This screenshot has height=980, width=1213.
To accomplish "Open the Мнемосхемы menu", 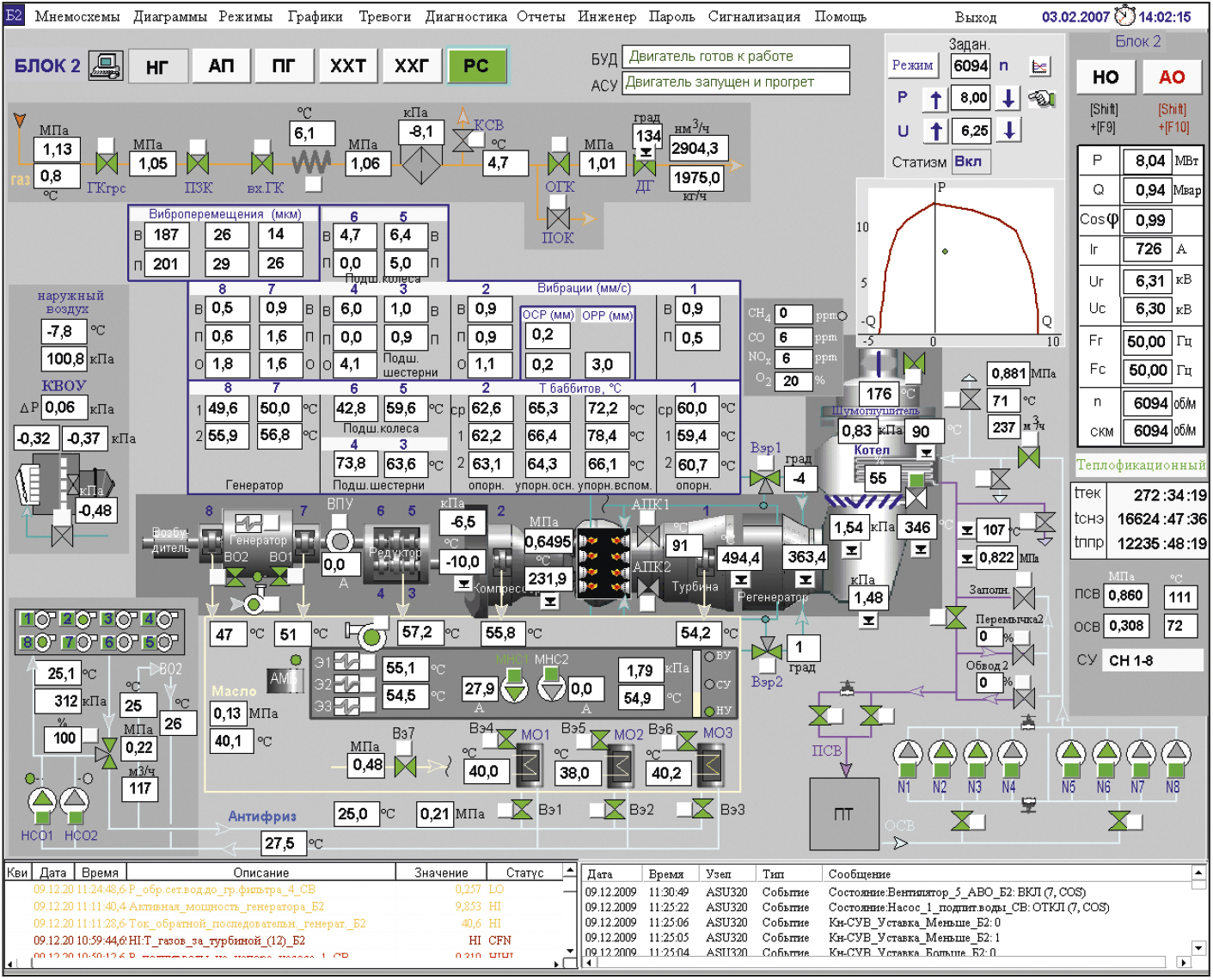I will pos(77,16).
